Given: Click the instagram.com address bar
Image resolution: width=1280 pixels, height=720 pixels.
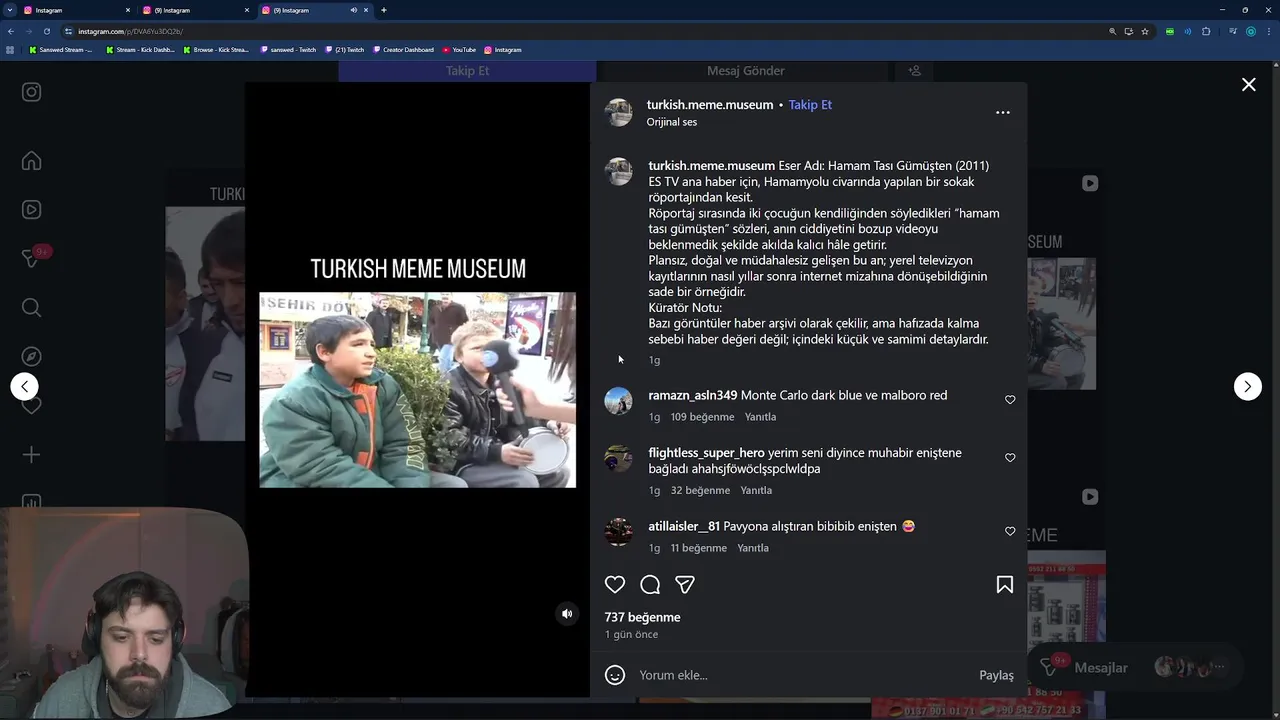Looking at the screenshot, I should [590, 31].
